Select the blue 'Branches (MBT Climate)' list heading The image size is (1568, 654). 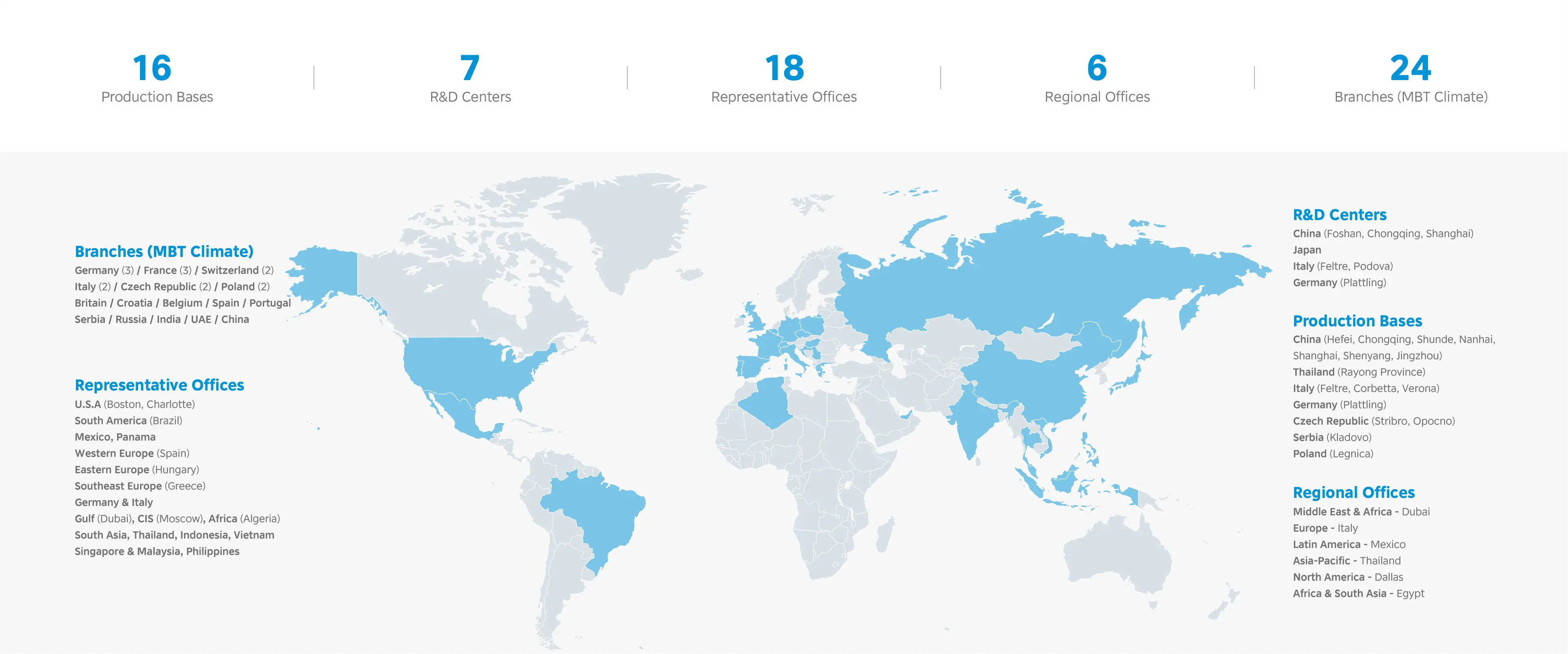pyautogui.click(x=164, y=252)
